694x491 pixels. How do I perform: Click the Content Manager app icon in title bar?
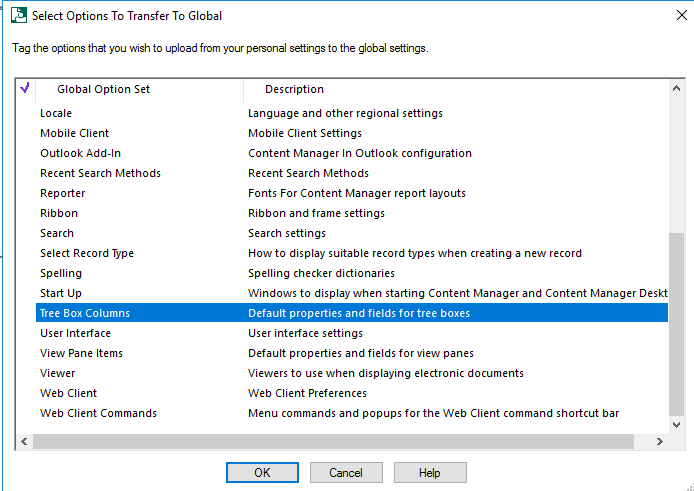[19, 15]
